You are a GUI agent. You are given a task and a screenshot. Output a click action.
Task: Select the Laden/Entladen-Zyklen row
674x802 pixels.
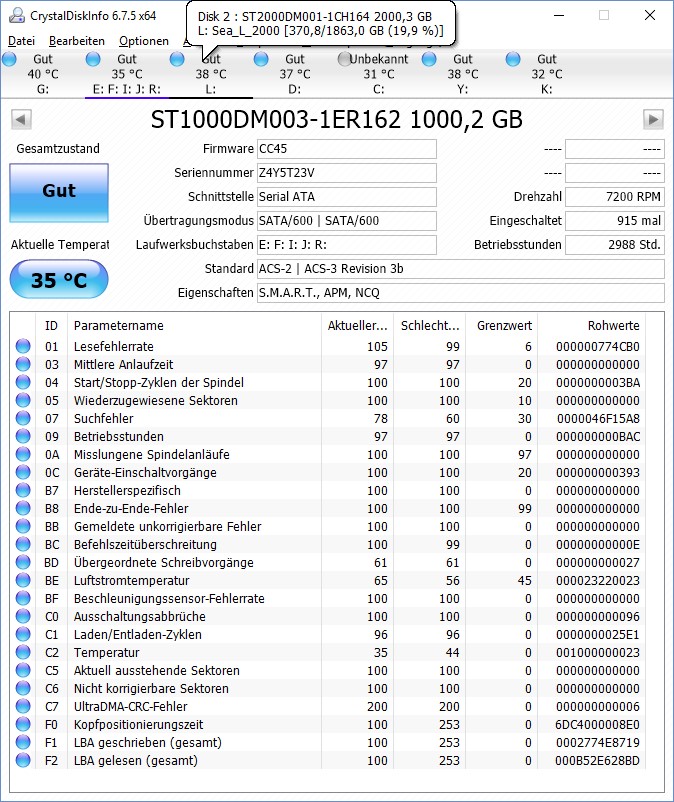(330, 634)
